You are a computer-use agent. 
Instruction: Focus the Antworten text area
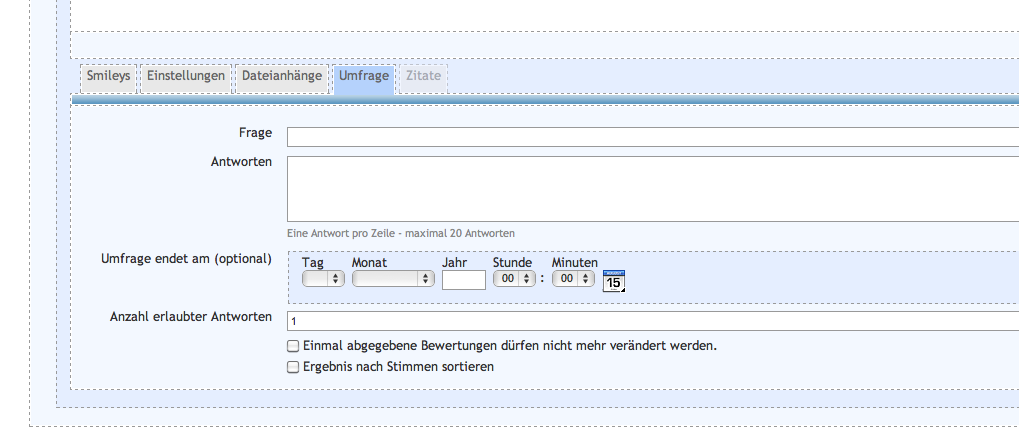(652, 188)
